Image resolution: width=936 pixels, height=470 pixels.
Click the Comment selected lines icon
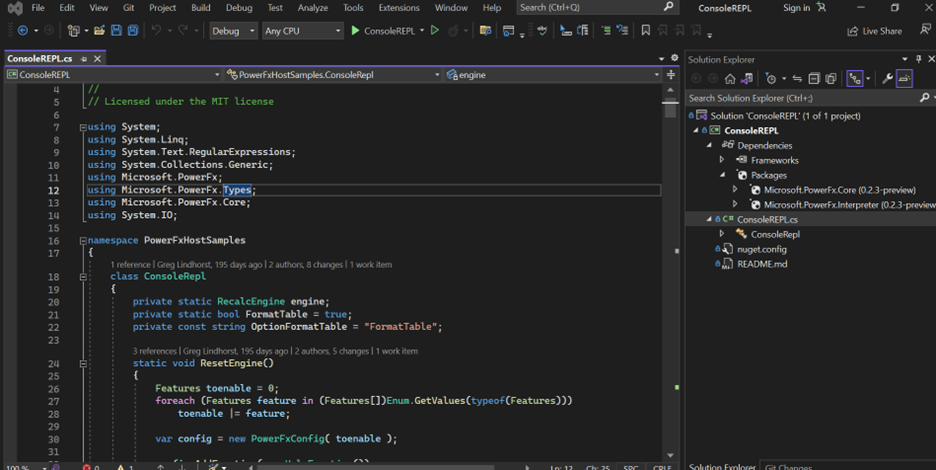coord(605,30)
